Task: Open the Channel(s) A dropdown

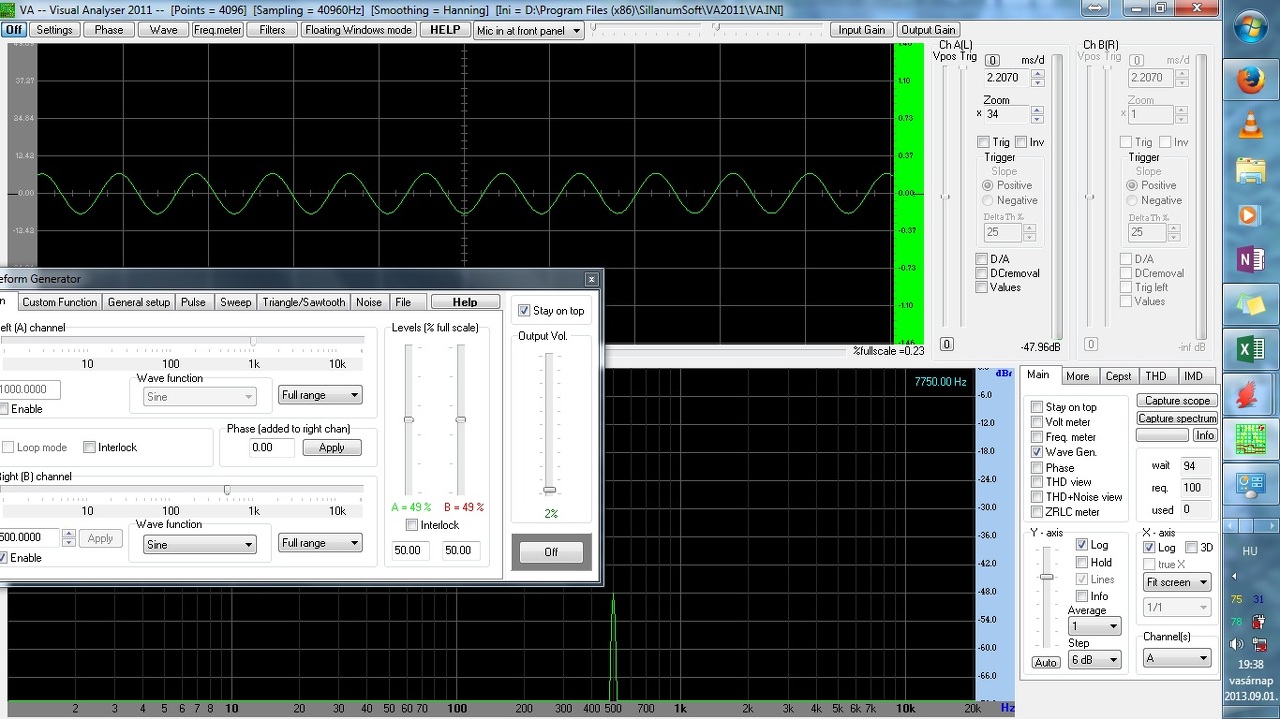Action: (x=1178, y=657)
